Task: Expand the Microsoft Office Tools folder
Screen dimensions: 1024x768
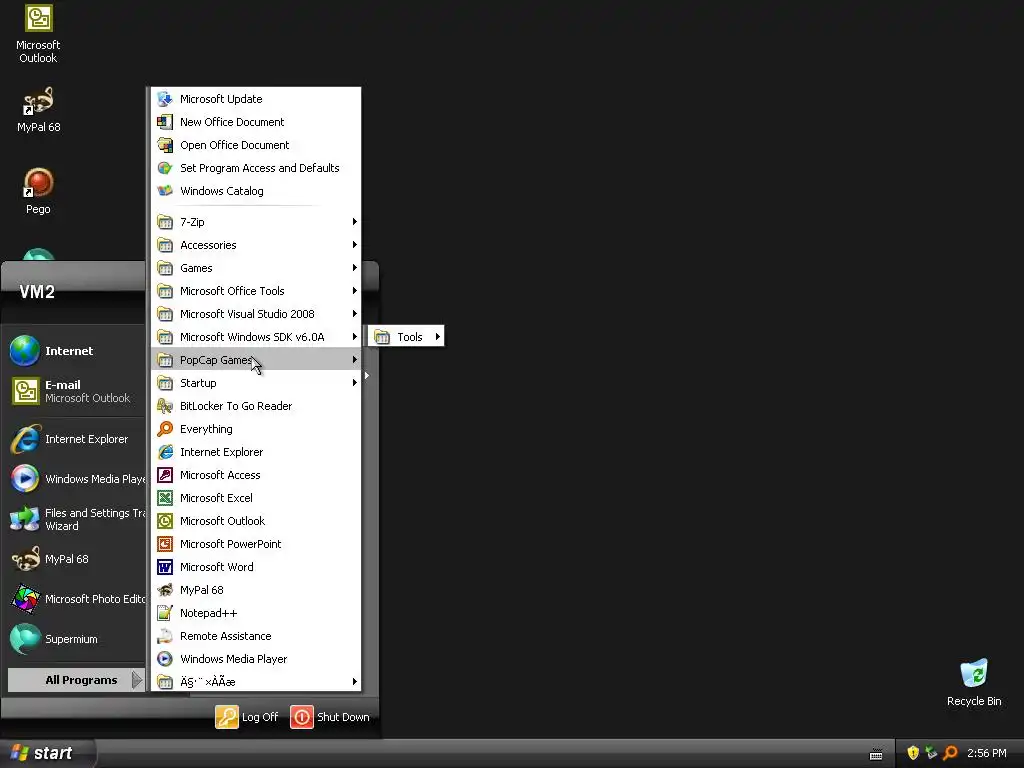Action: [x=255, y=291]
